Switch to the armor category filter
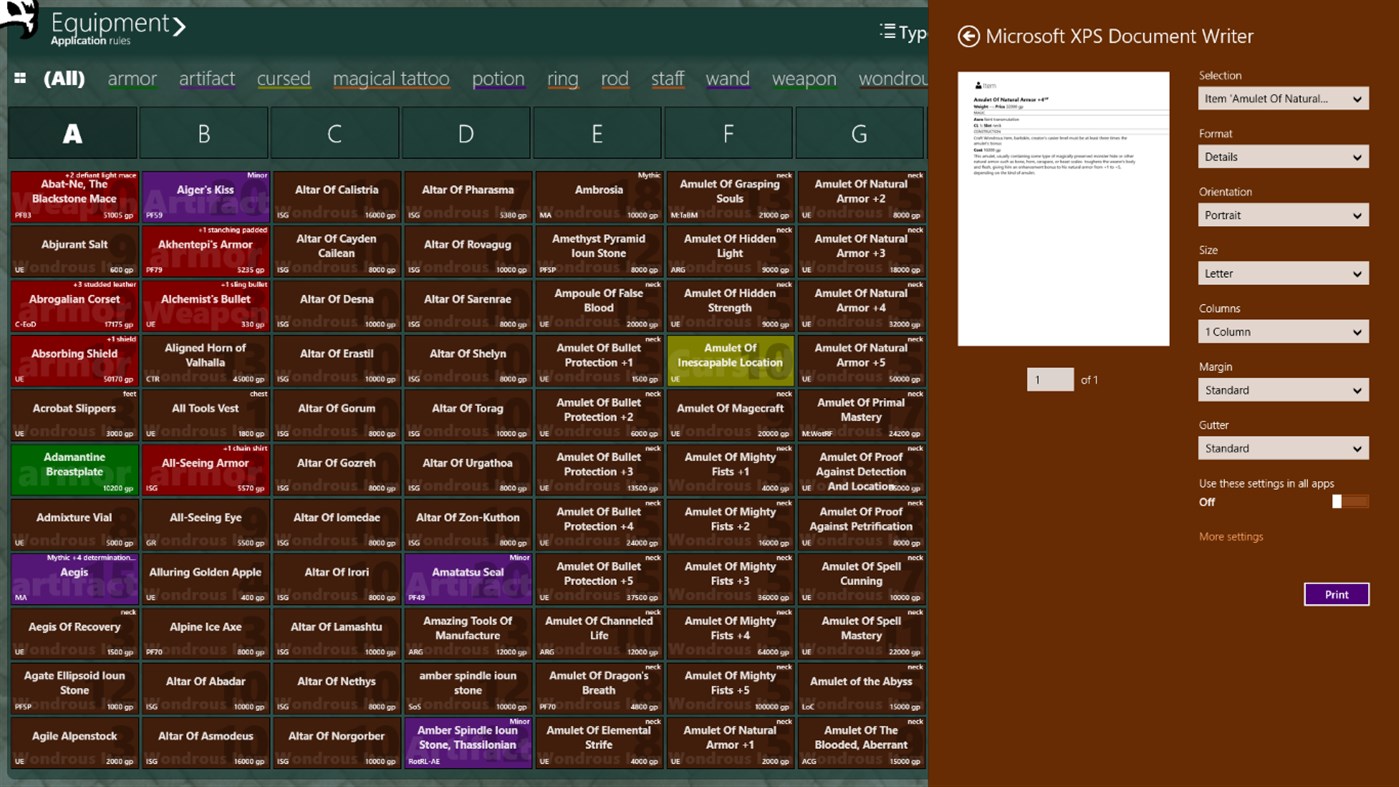The width and height of the screenshot is (1399, 787). click(132, 79)
